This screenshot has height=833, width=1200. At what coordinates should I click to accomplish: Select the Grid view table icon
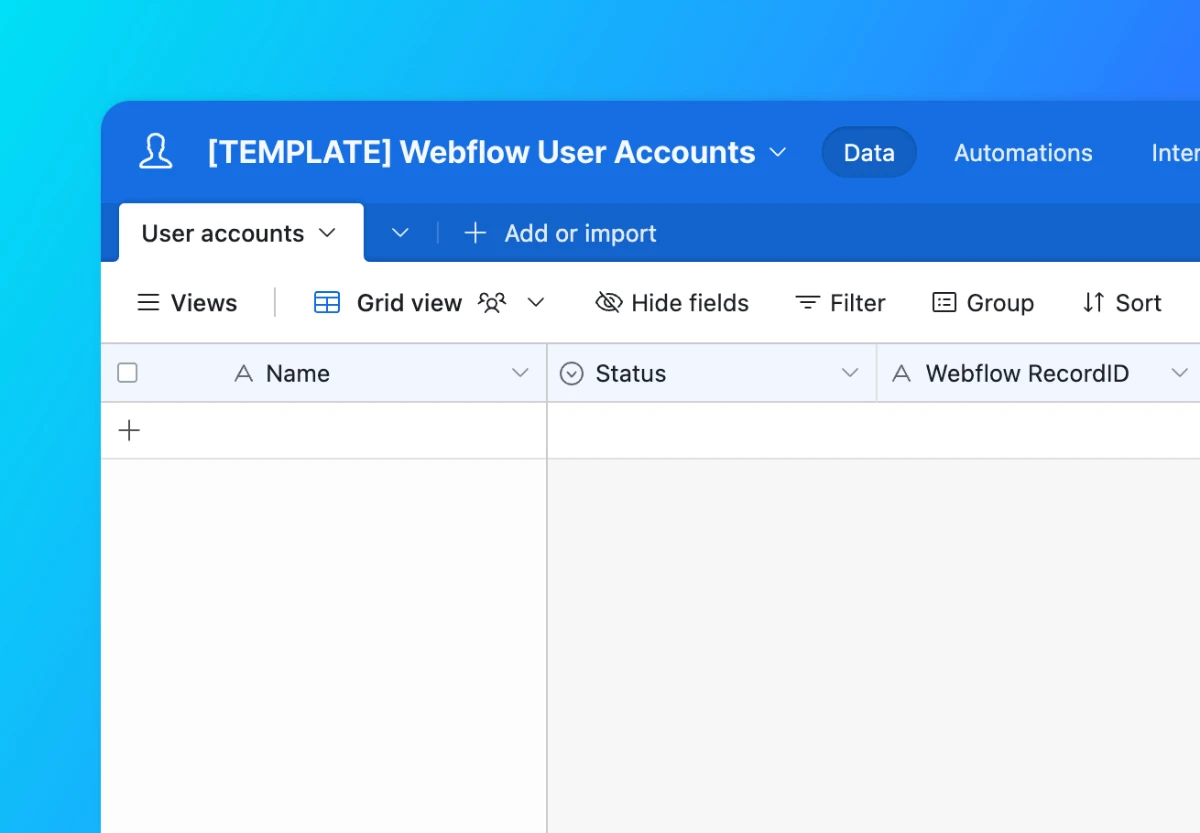pyautogui.click(x=326, y=302)
